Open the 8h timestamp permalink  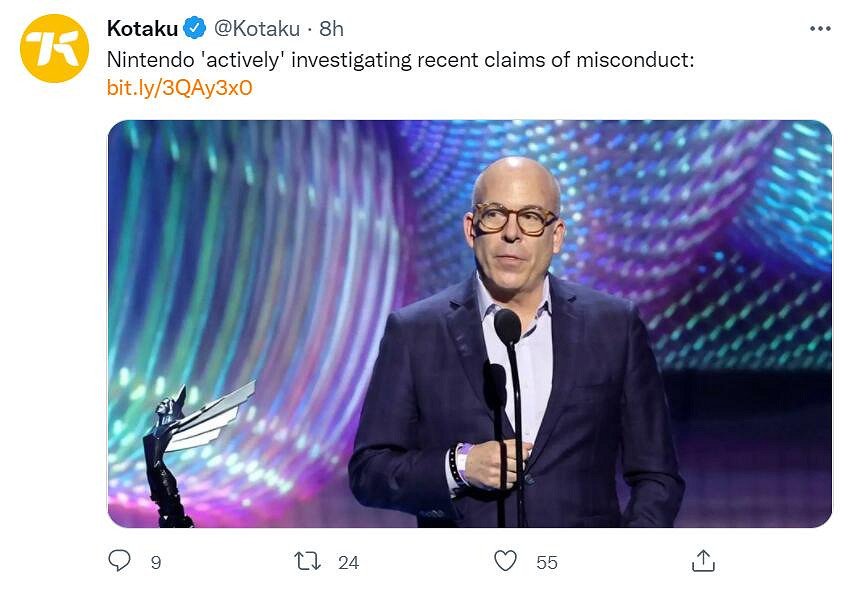(x=331, y=30)
